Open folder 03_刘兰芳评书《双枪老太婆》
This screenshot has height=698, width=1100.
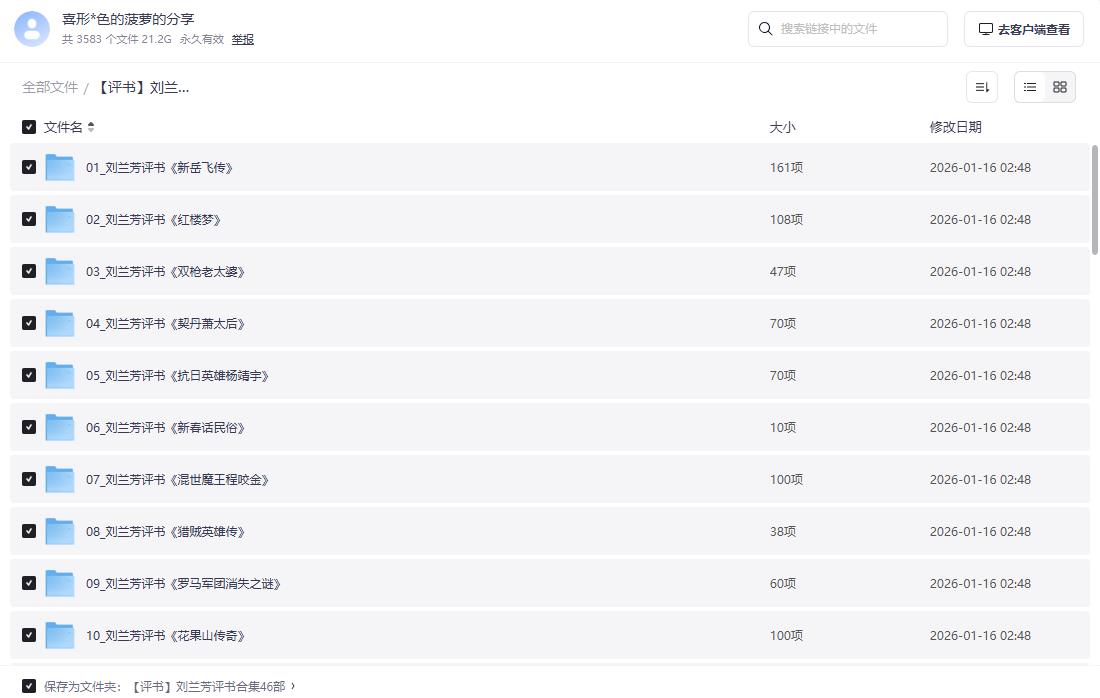click(166, 271)
